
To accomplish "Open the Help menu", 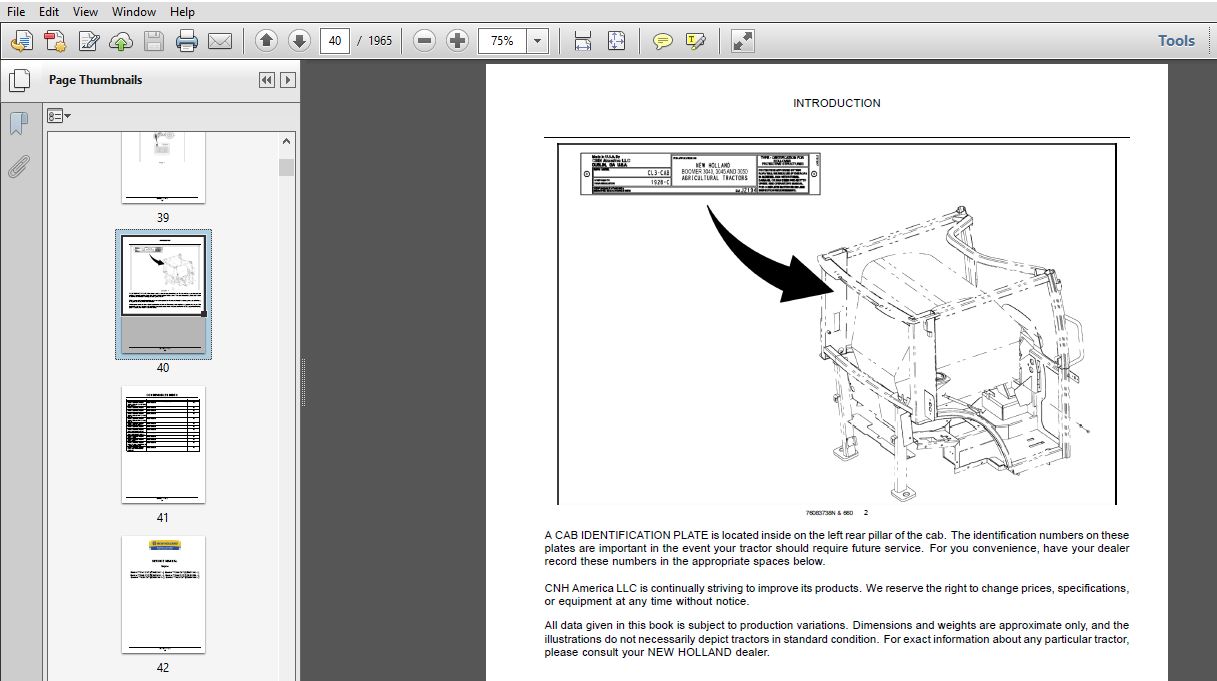I will point(182,12).
